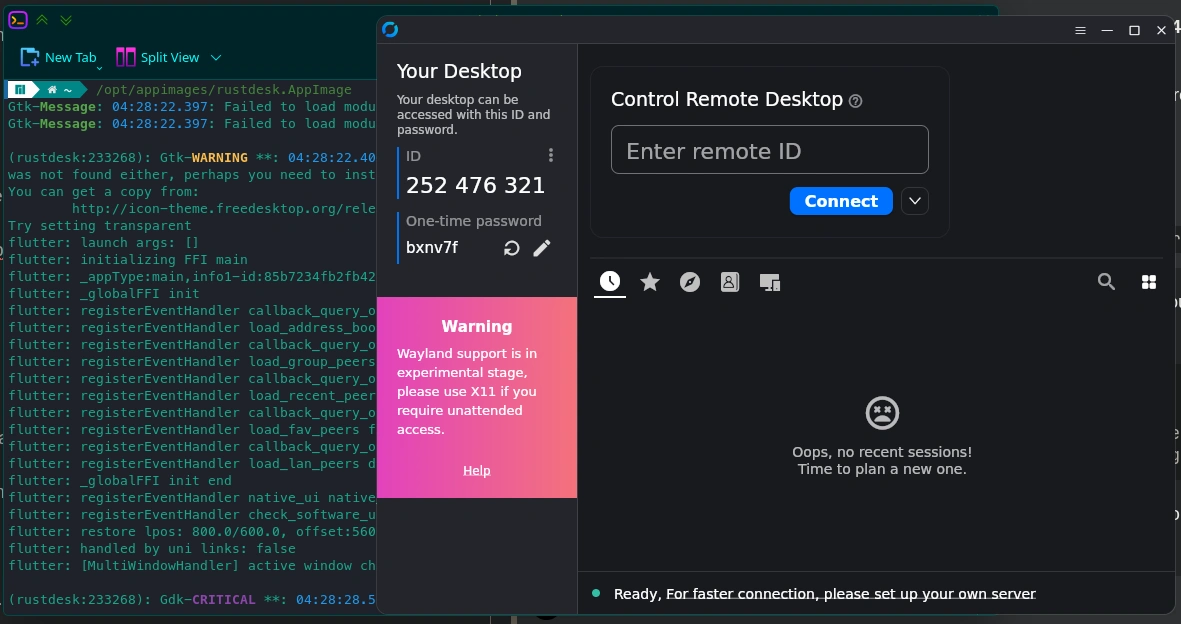Switch to the Discovered compass tab
Image resolution: width=1181 pixels, height=624 pixels.
click(690, 282)
